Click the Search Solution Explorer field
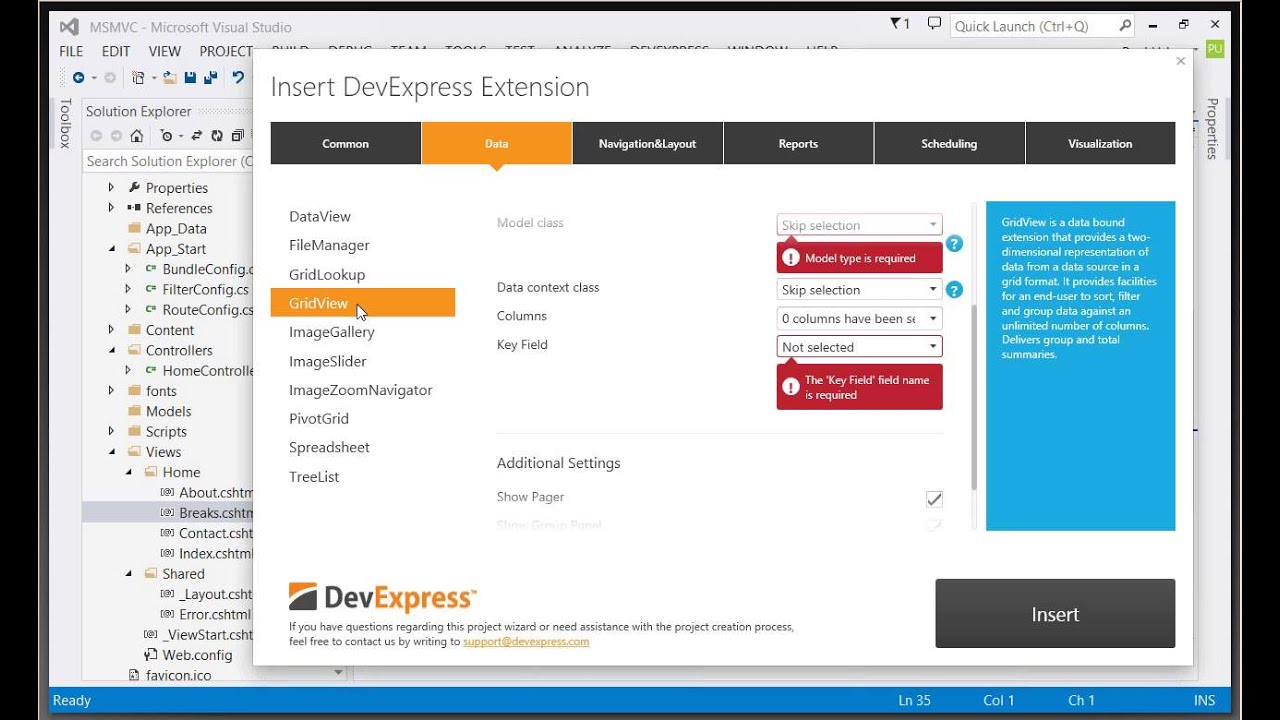The image size is (1280, 720). coord(168,161)
